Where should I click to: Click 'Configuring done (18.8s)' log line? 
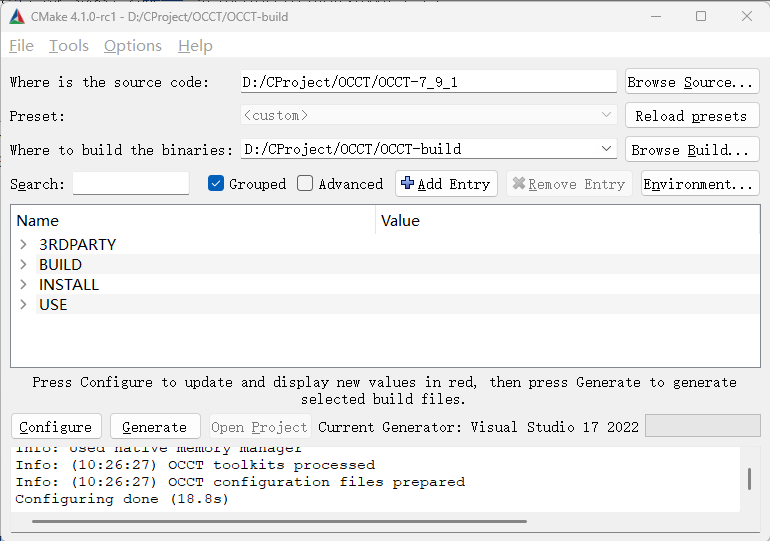tap(122, 499)
